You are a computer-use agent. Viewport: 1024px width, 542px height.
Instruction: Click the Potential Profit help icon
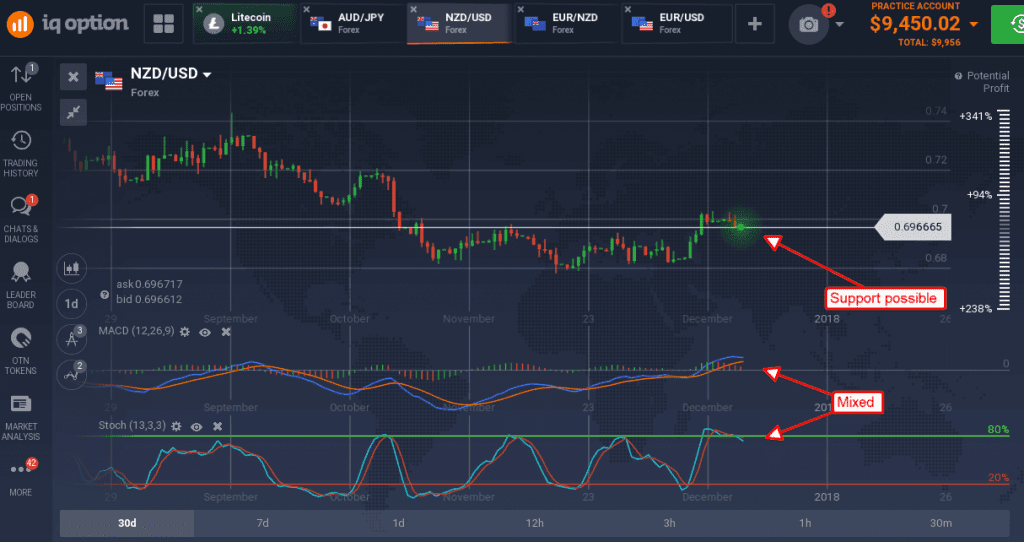958,76
